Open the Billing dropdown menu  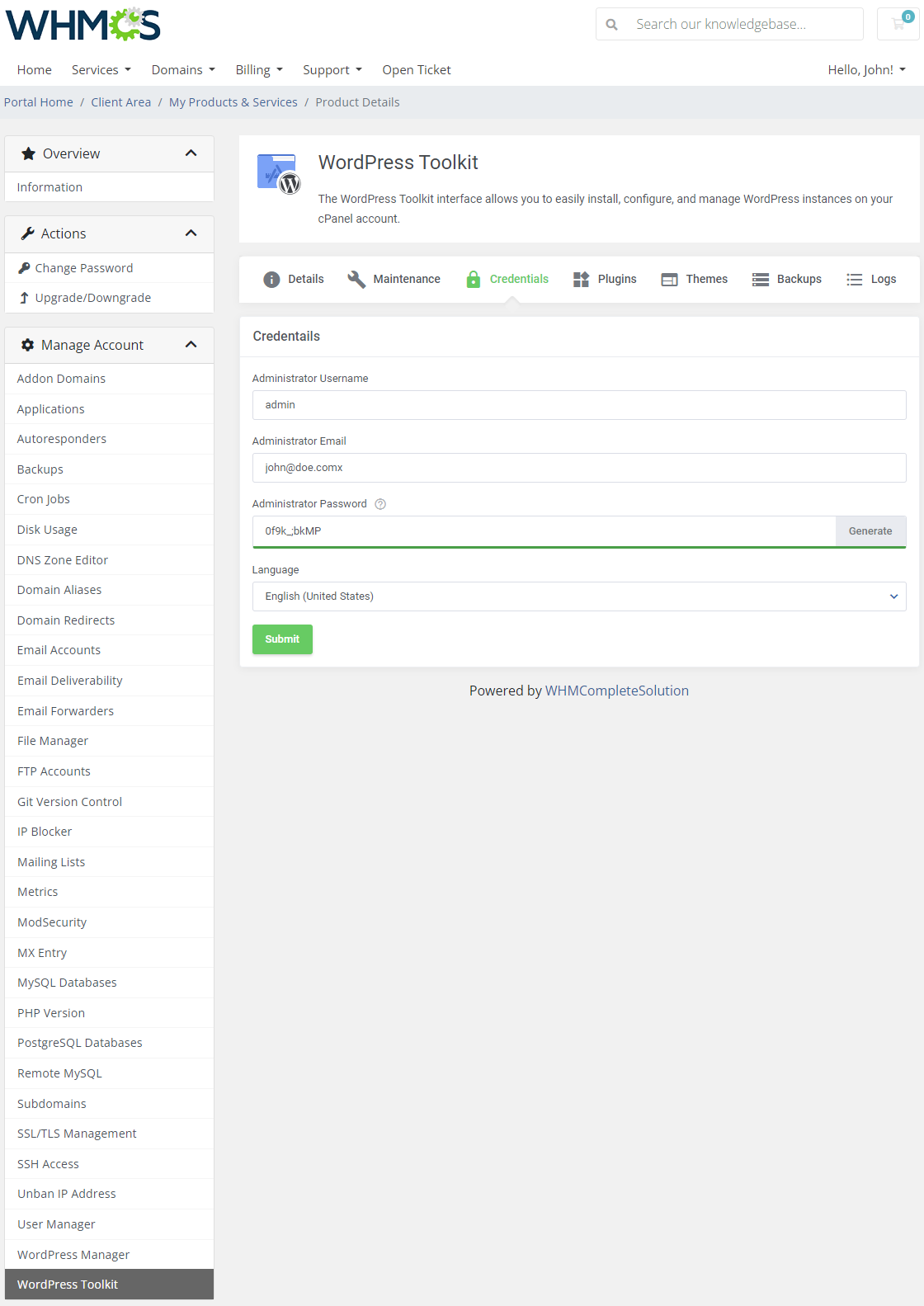click(259, 70)
